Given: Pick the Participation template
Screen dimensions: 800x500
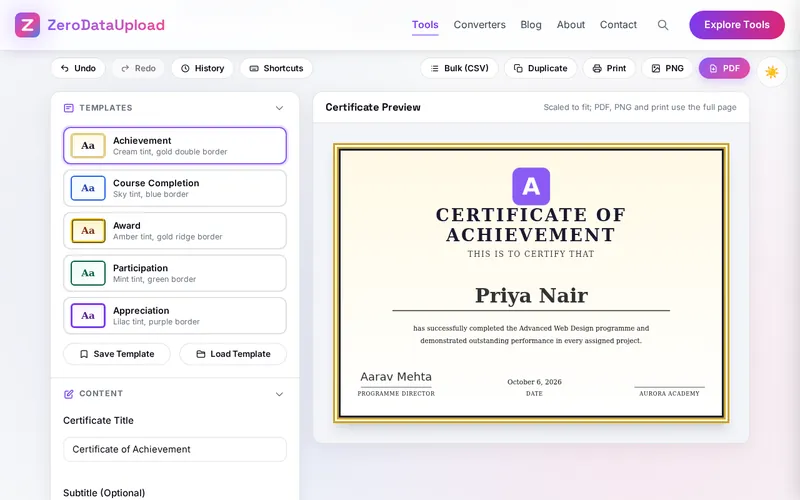Looking at the screenshot, I should click(175, 273).
